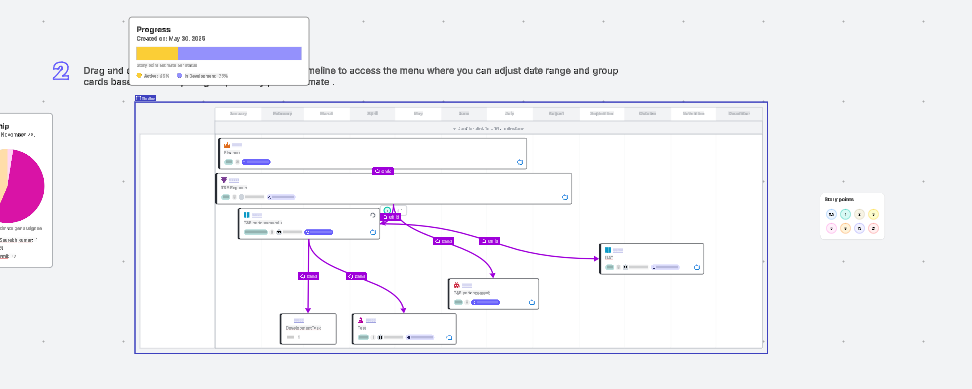
Task: Open the issue key link on the purple funnel card
Action: tap(234, 180)
